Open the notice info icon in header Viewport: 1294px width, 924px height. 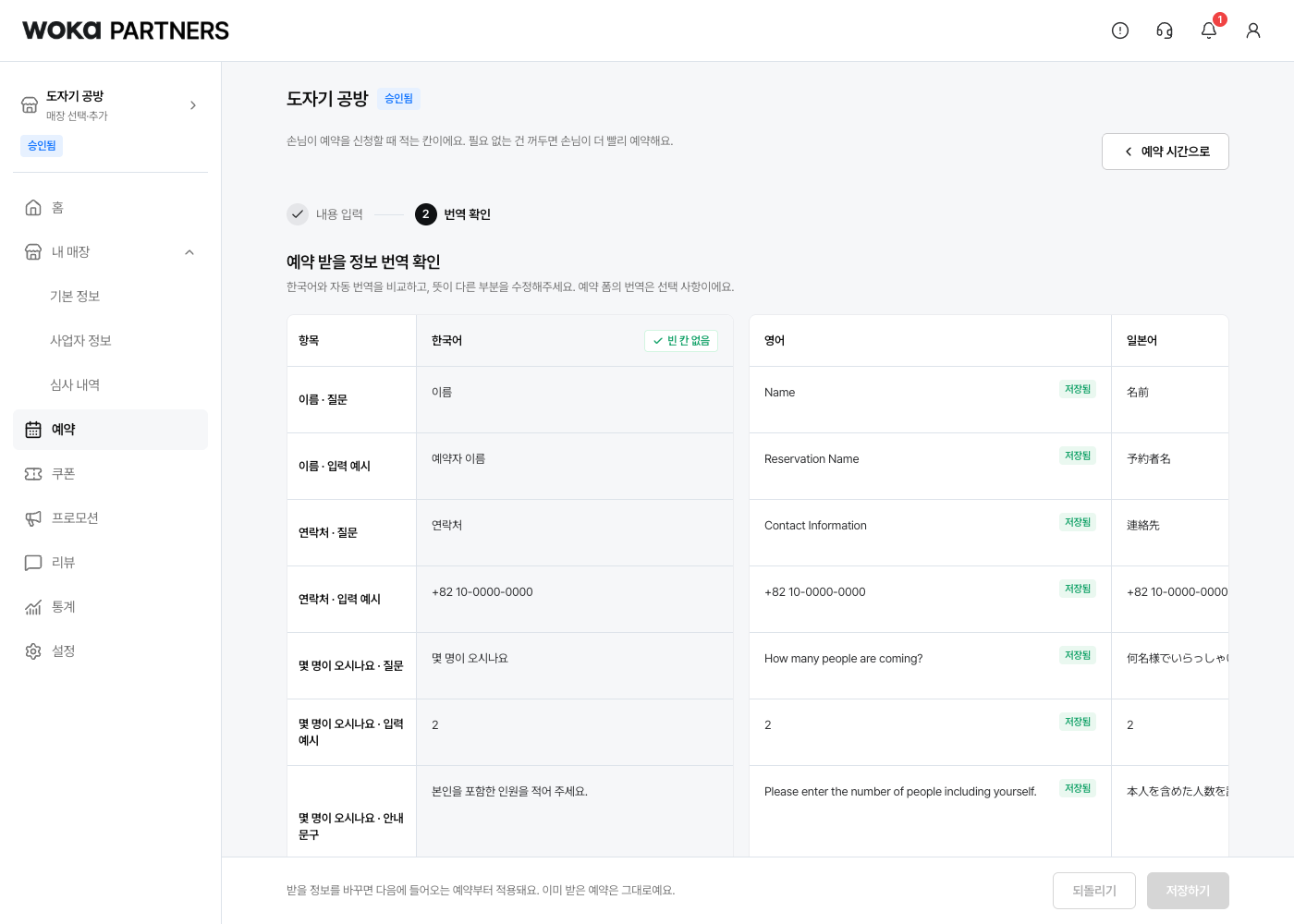(1120, 30)
